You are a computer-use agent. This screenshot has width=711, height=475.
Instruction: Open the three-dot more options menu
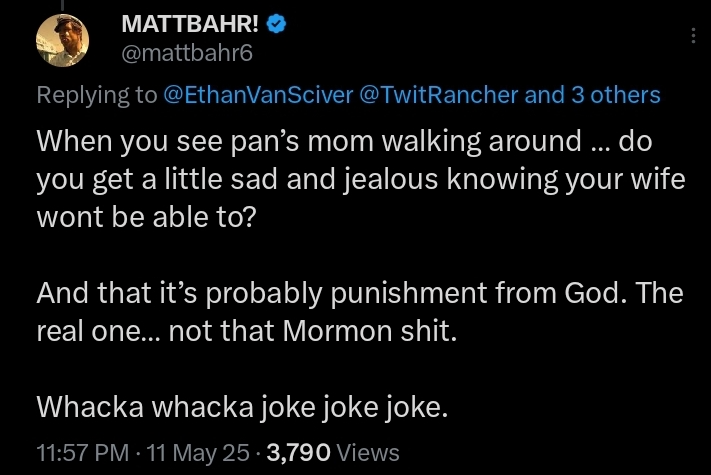(693, 35)
